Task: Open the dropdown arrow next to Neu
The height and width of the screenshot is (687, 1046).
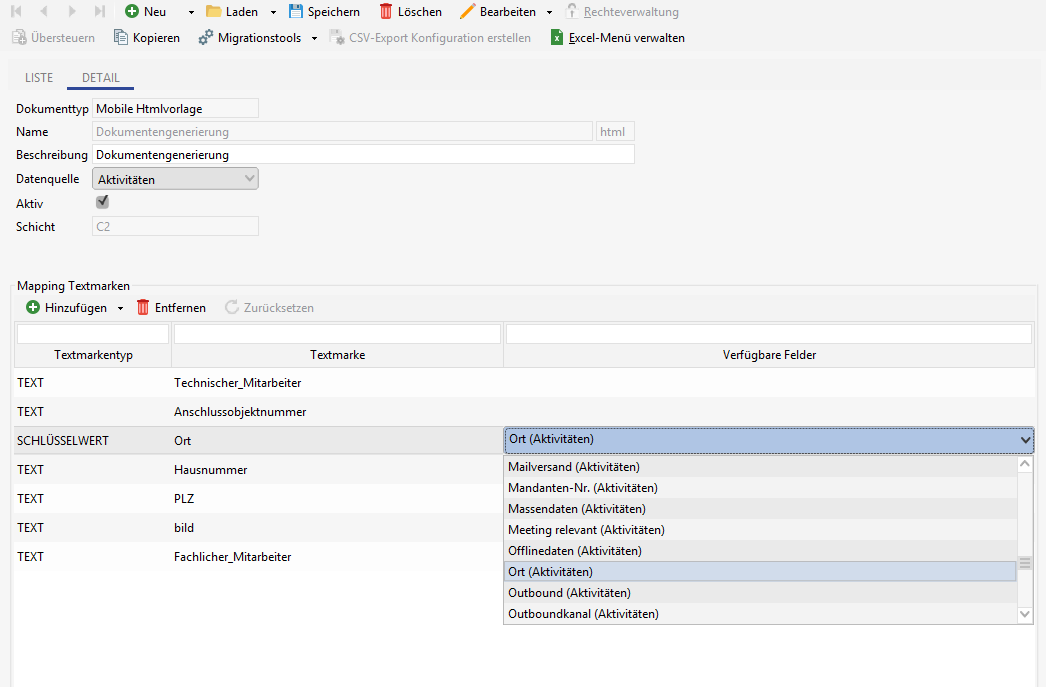Action: pyautogui.click(x=191, y=12)
